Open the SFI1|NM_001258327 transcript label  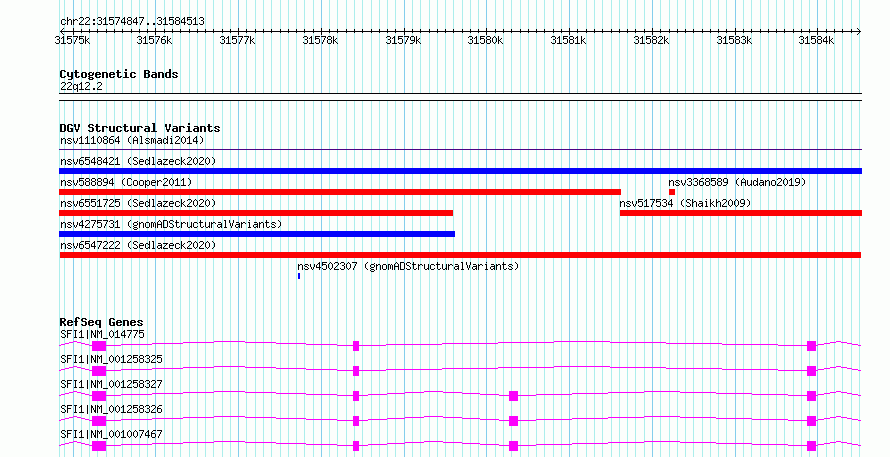click(111, 384)
